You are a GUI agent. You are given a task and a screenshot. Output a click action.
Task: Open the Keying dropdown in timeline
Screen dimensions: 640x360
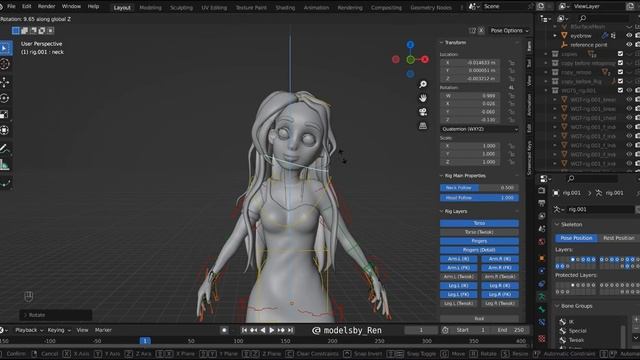(59, 330)
